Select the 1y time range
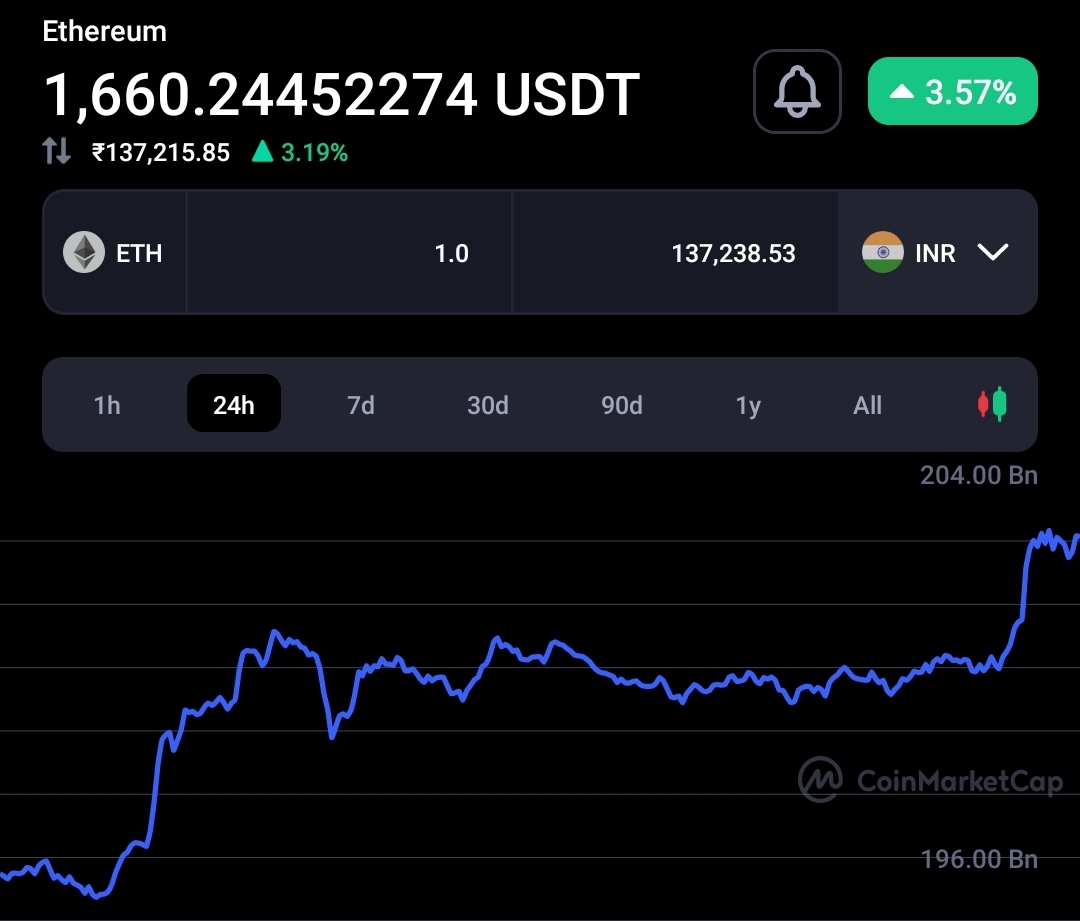1080x921 pixels. [x=748, y=406]
